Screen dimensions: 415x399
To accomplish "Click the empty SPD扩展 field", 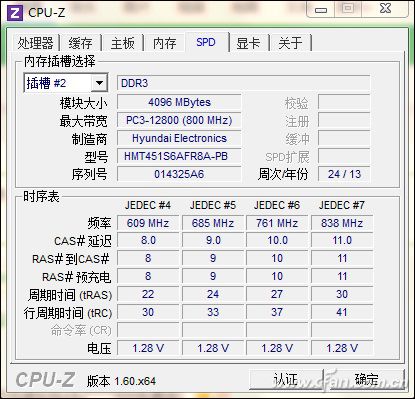I will pos(344,156).
